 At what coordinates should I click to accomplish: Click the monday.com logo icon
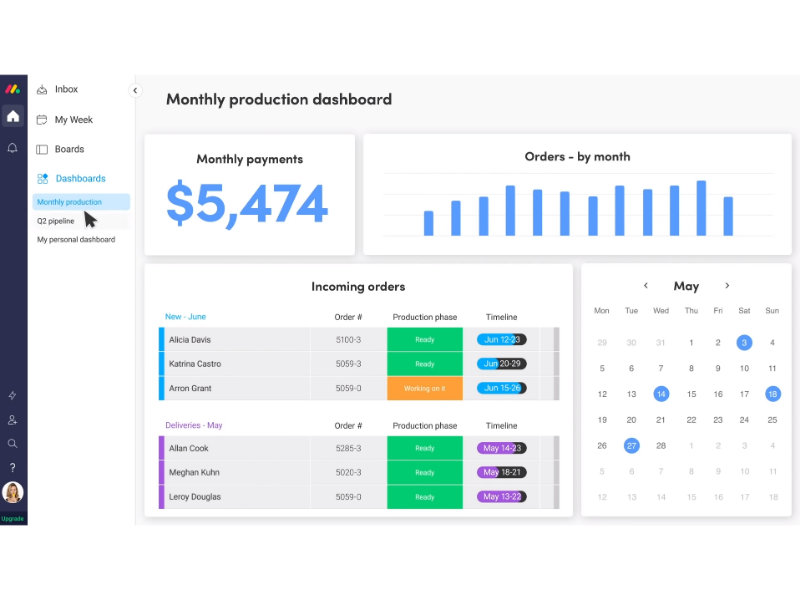(x=13, y=89)
